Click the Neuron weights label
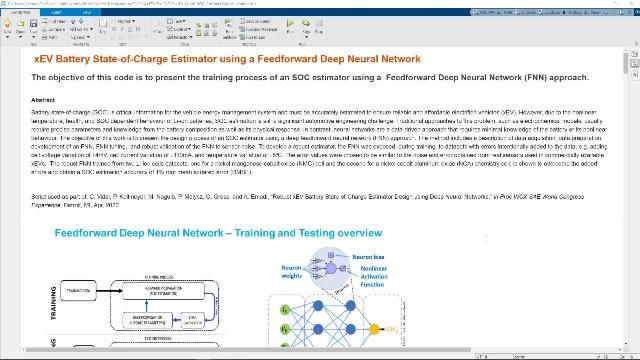This screenshot has height=360, width=640. [291, 272]
